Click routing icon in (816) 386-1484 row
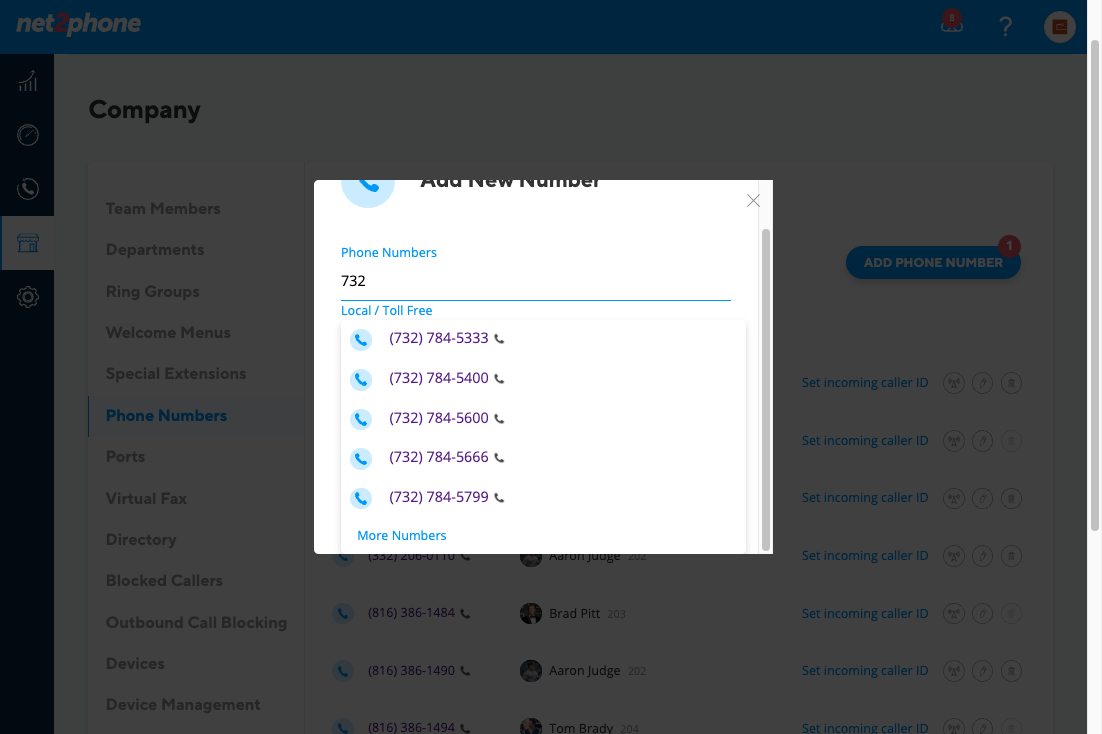 [x=954, y=614]
